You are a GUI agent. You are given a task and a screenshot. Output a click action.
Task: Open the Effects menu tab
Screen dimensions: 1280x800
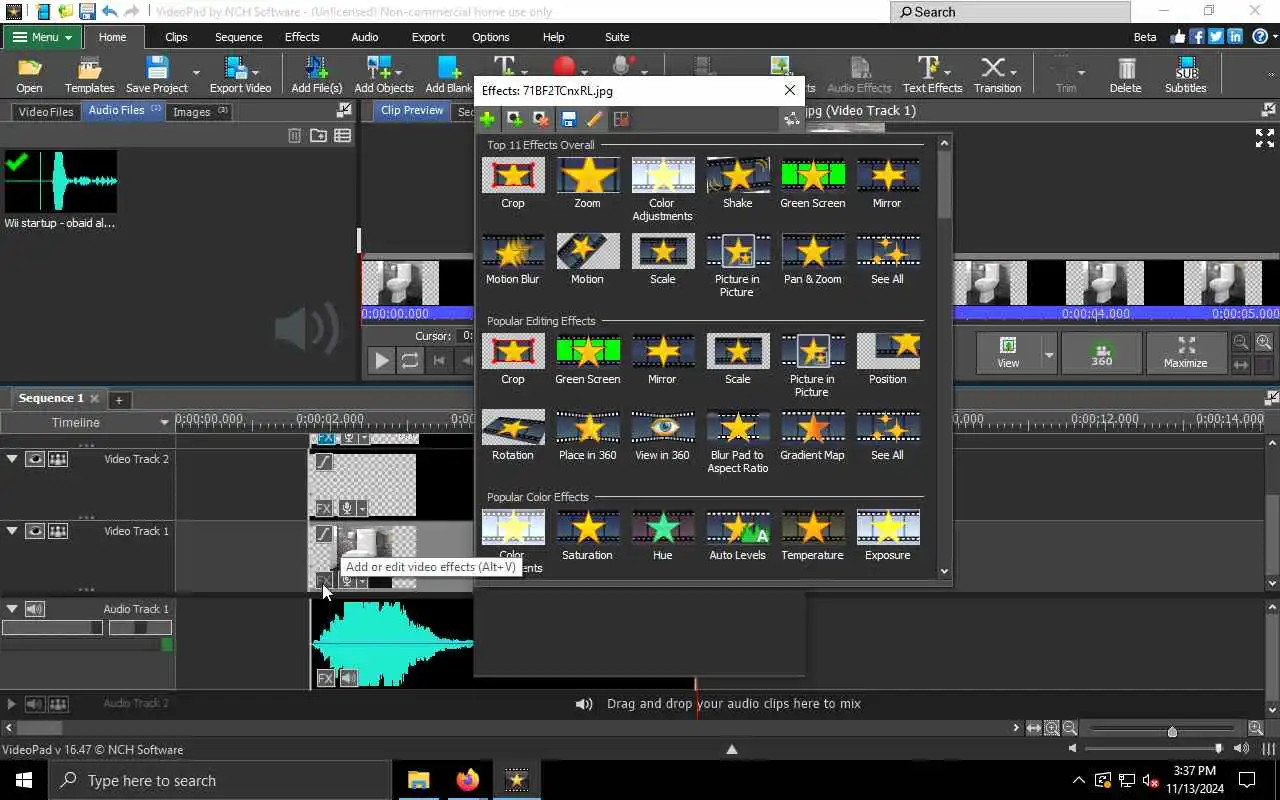(x=302, y=37)
